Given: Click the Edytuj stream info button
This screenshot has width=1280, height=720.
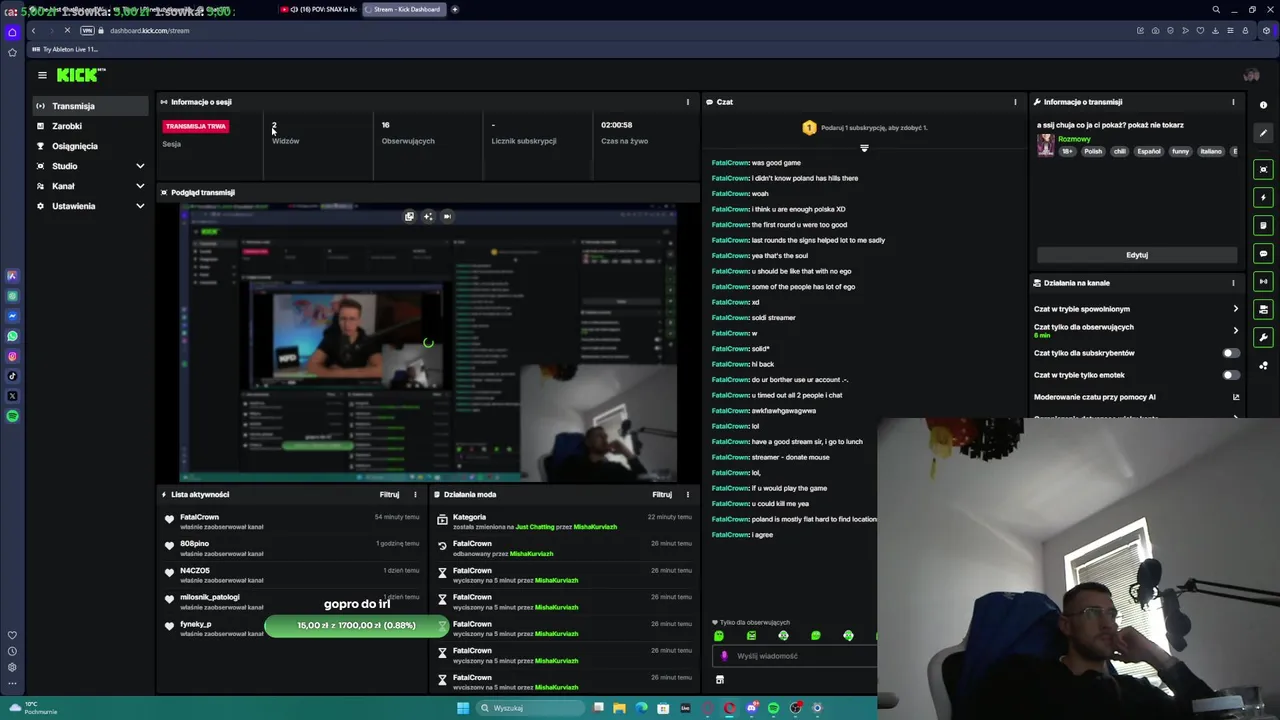Looking at the screenshot, I should 1137,255.
